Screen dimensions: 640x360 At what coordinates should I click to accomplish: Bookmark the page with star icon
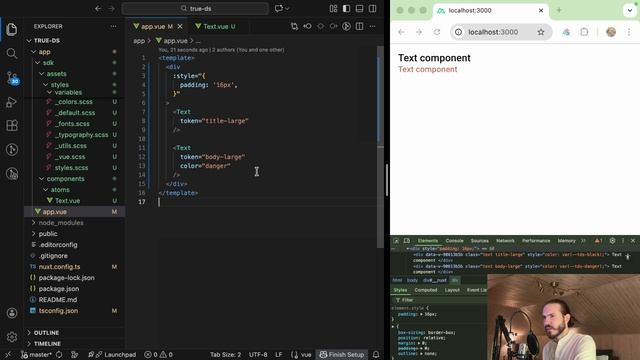541,32
